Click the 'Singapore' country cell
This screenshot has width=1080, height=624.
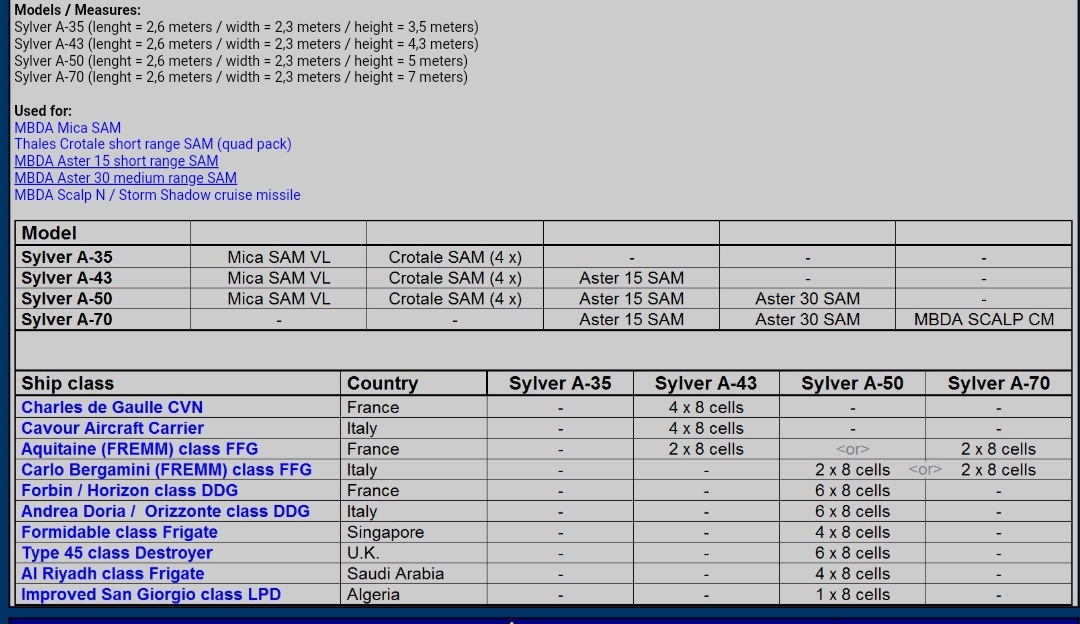tap(385, 532)
